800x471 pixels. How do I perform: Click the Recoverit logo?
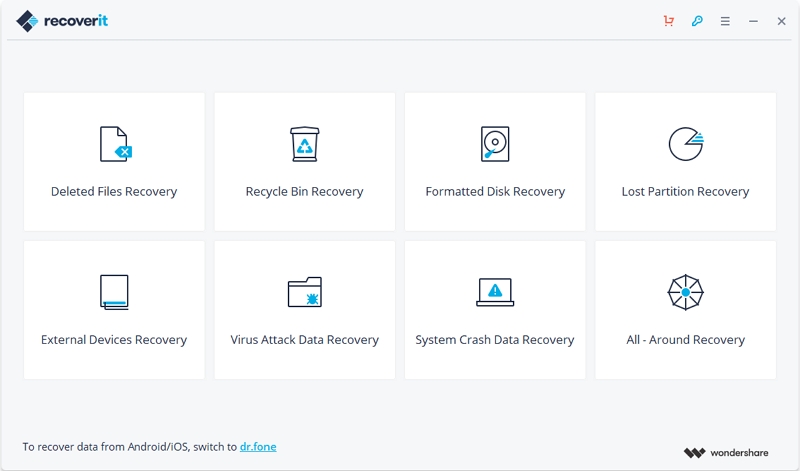click(62, 21)
